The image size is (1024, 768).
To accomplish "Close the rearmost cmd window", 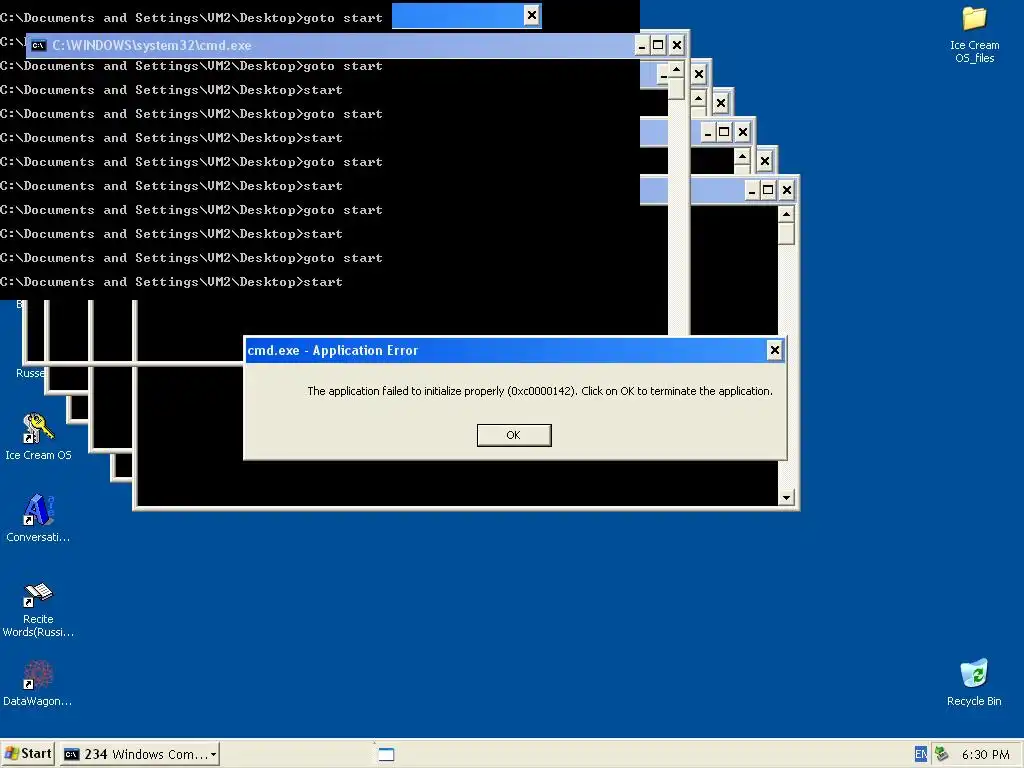I will tap(787, 190).
